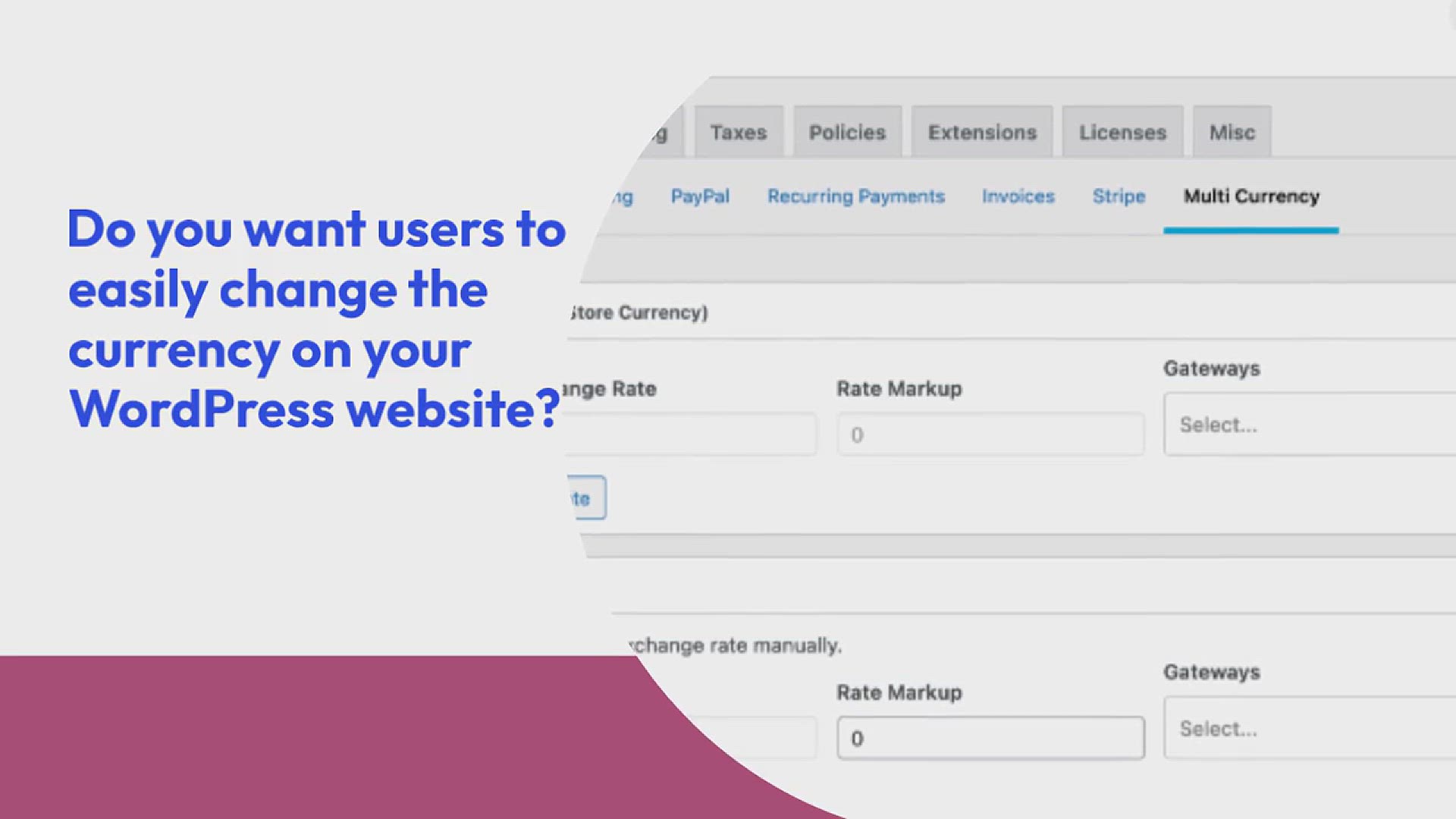Click the upper Rate Markup field
Screen dimensions: 1456x819
point(990,435)
